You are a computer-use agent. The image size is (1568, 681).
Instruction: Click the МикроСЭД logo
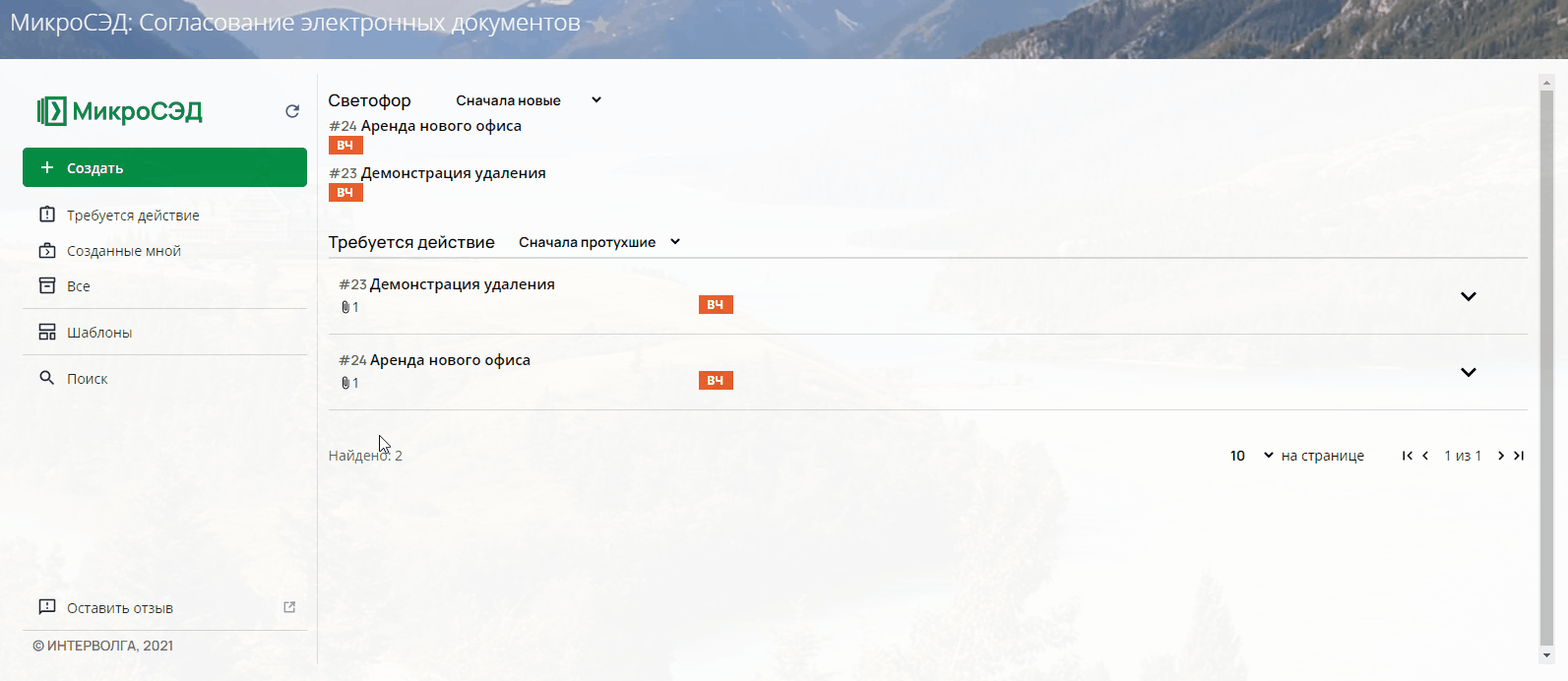[120, 111]
